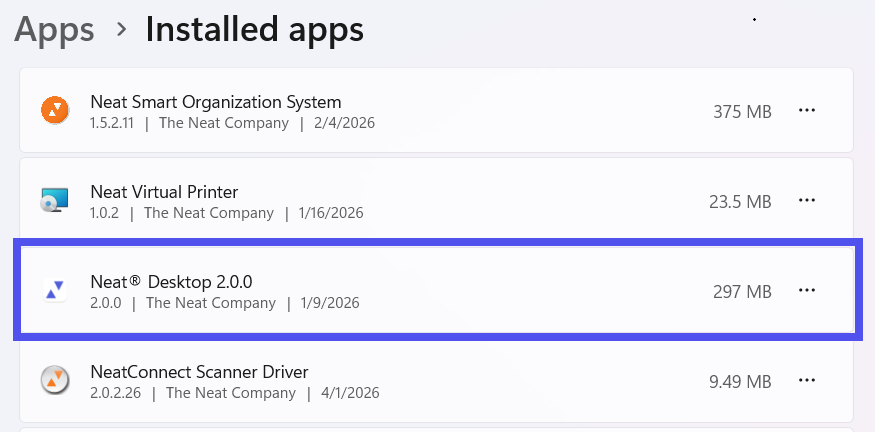The image size is (875, 432).
Task: Click the 297 MB size value
Action: pos(742,291)
